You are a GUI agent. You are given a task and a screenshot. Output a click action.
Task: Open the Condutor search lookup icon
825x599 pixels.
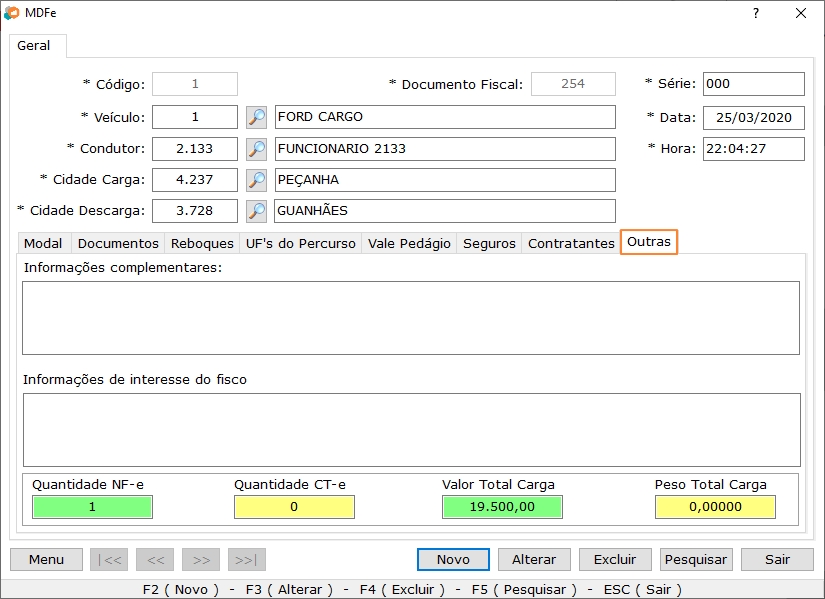[x=256, y=149]
